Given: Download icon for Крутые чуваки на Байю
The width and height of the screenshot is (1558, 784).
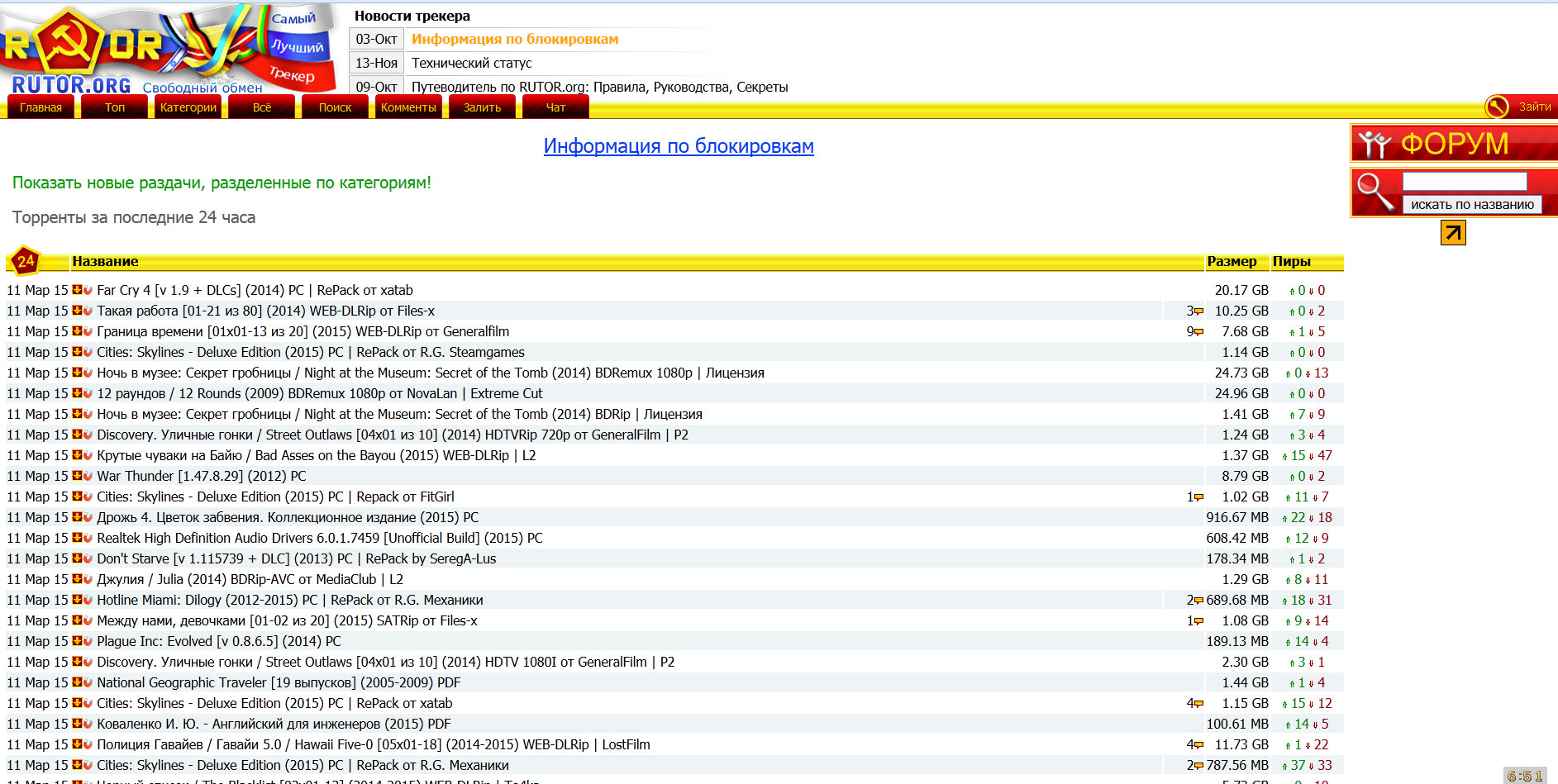Looking at the screenshot, I should pyautogui.click(x=77, y=454).
